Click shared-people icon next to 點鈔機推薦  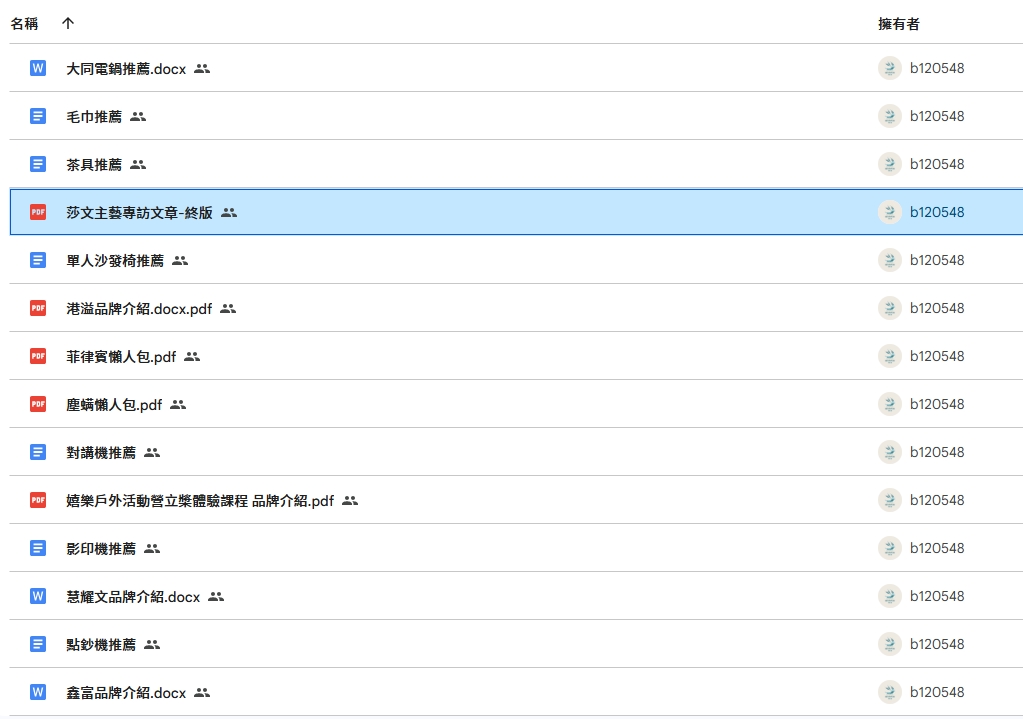point(152,645)
